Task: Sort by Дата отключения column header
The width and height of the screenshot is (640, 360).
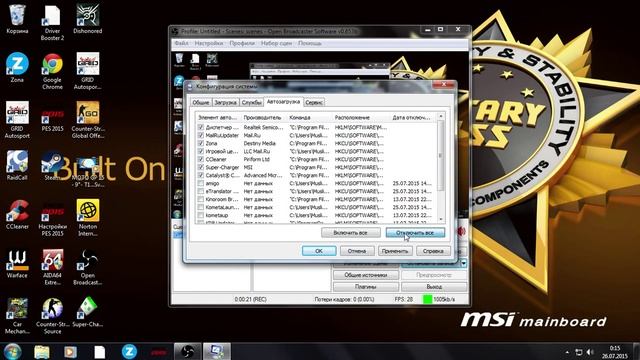Action: pyautogui.click(x=412, y=118)
